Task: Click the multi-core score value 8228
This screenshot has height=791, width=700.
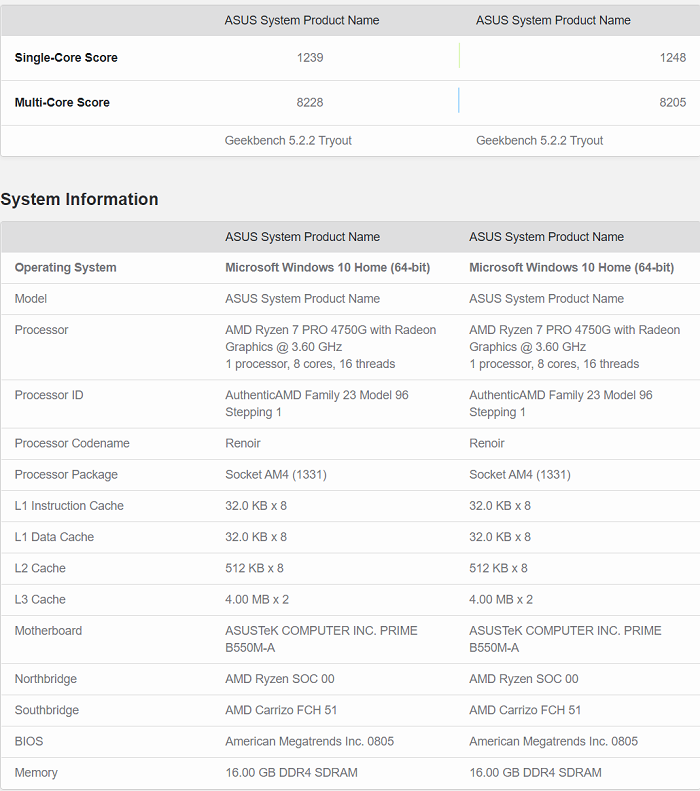Action: (310, 103)
